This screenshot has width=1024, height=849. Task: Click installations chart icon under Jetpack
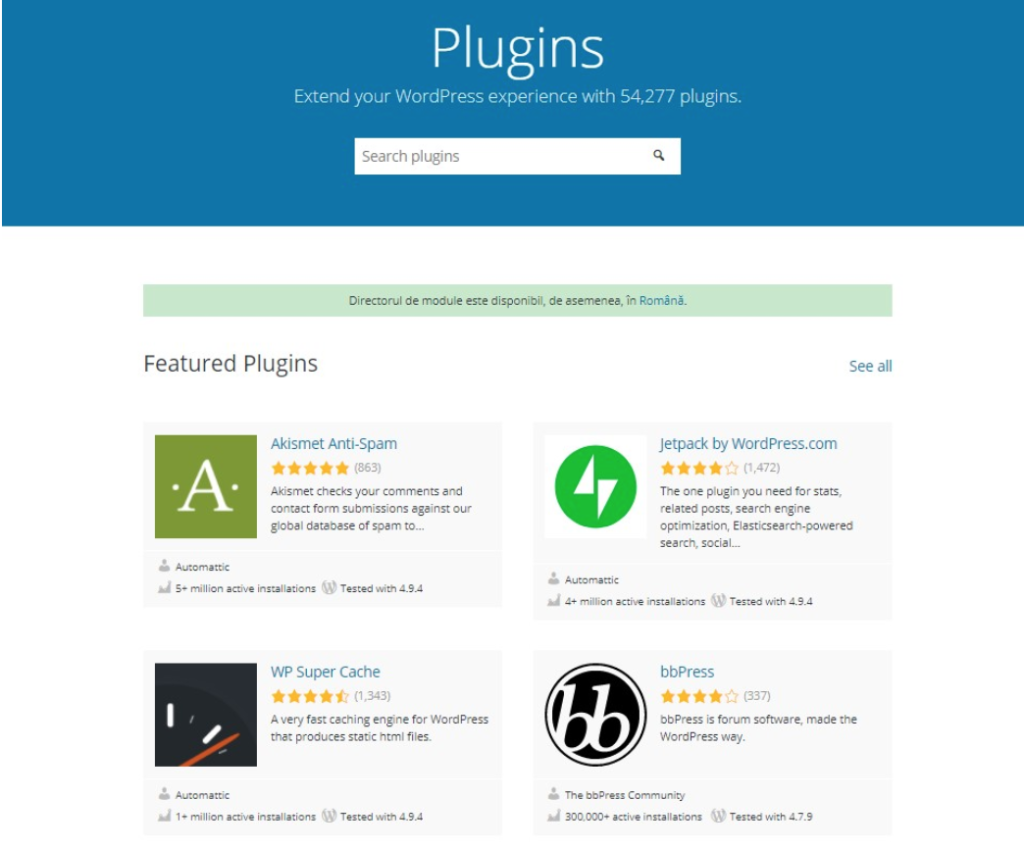[x=554, y=601]
